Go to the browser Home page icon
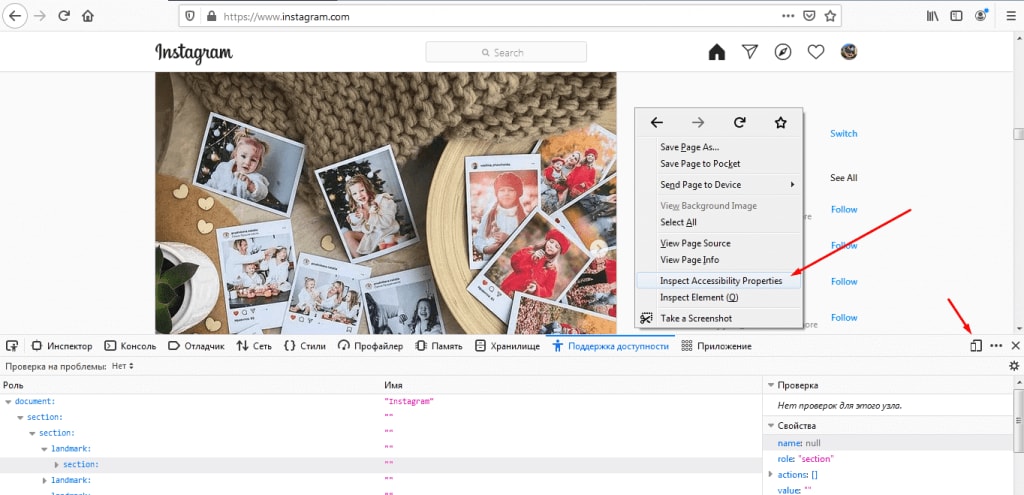 [x=88, y=16]
